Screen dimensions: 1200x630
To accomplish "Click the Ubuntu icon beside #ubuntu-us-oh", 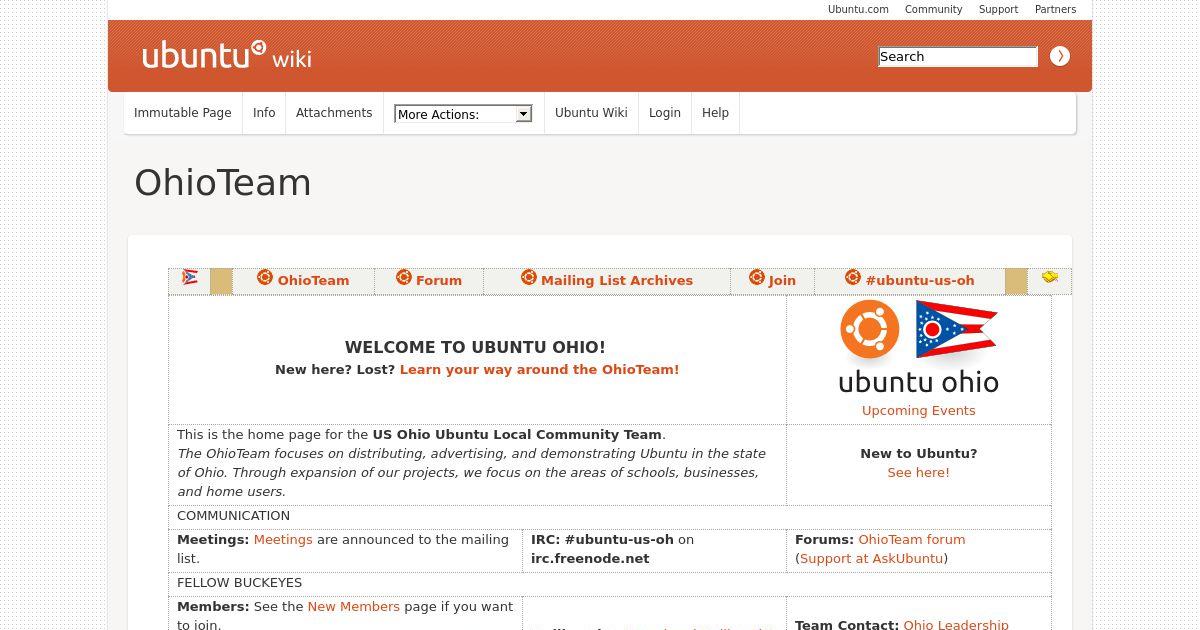I will (x=853, y=277).
